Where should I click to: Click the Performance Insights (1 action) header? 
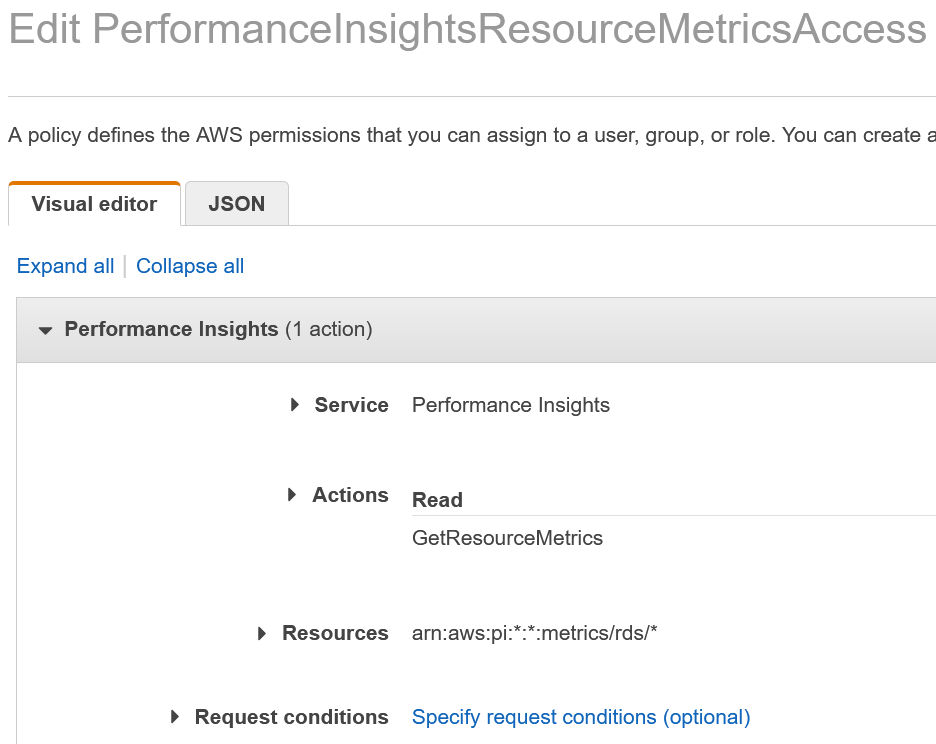[x=218, y=329]
